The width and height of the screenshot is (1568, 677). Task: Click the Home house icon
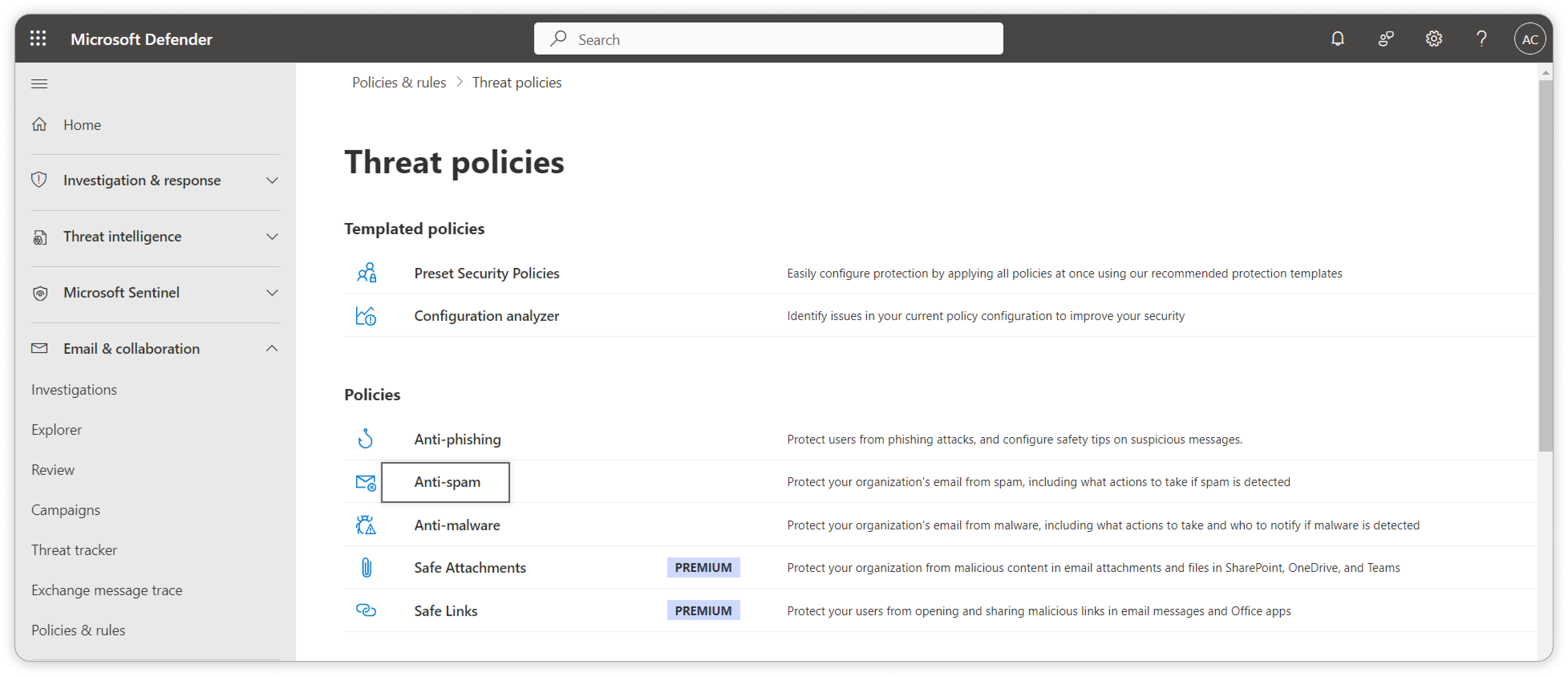(40, 124)
